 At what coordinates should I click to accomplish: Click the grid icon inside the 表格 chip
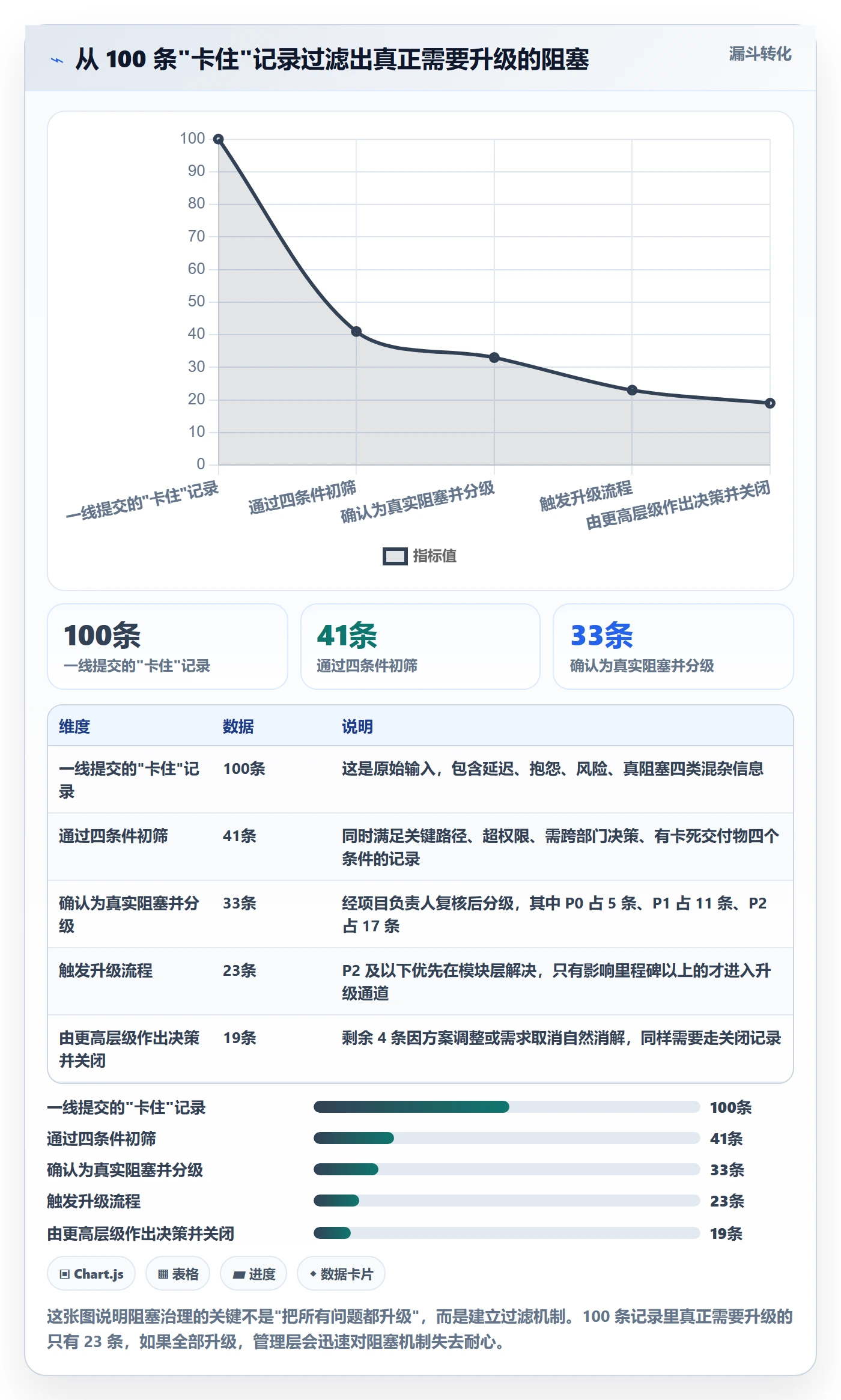coord(163,1274)
